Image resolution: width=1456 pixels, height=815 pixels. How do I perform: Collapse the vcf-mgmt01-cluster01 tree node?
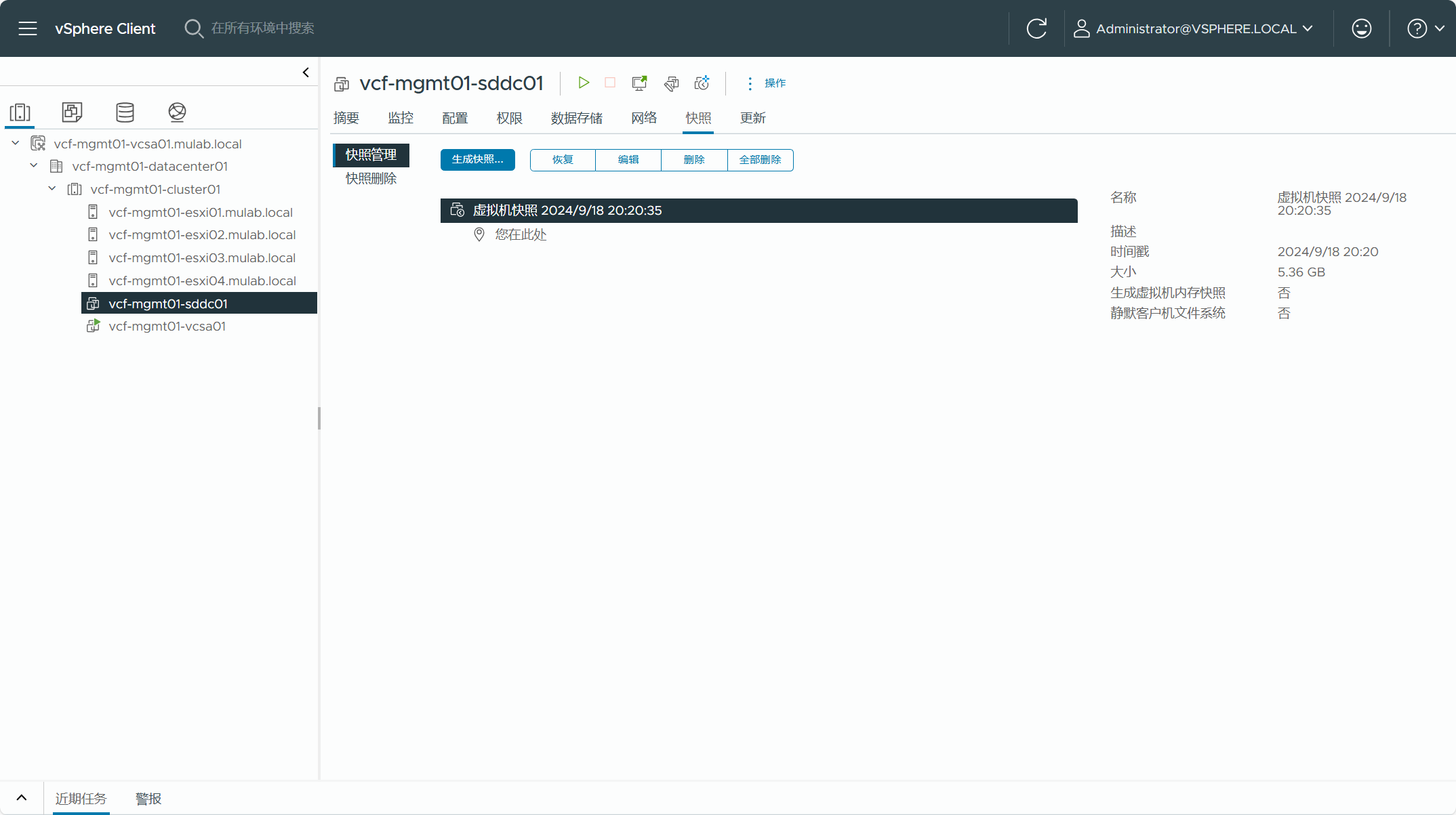[52, 189]
